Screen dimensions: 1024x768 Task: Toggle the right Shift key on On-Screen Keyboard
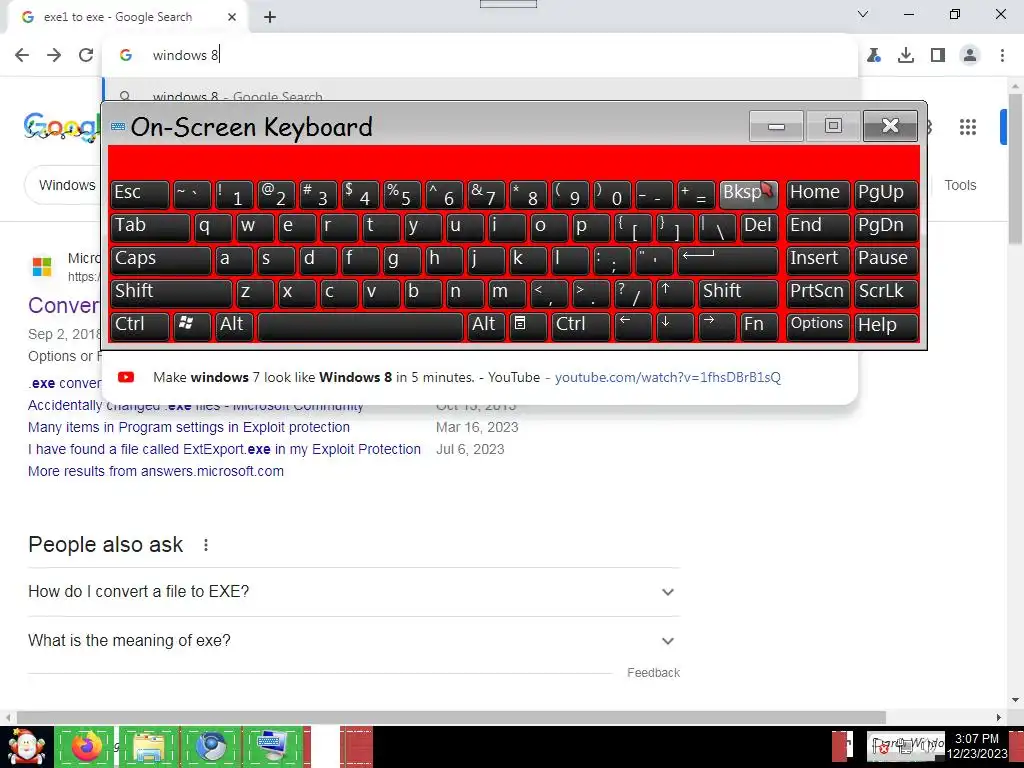[738, 293]
